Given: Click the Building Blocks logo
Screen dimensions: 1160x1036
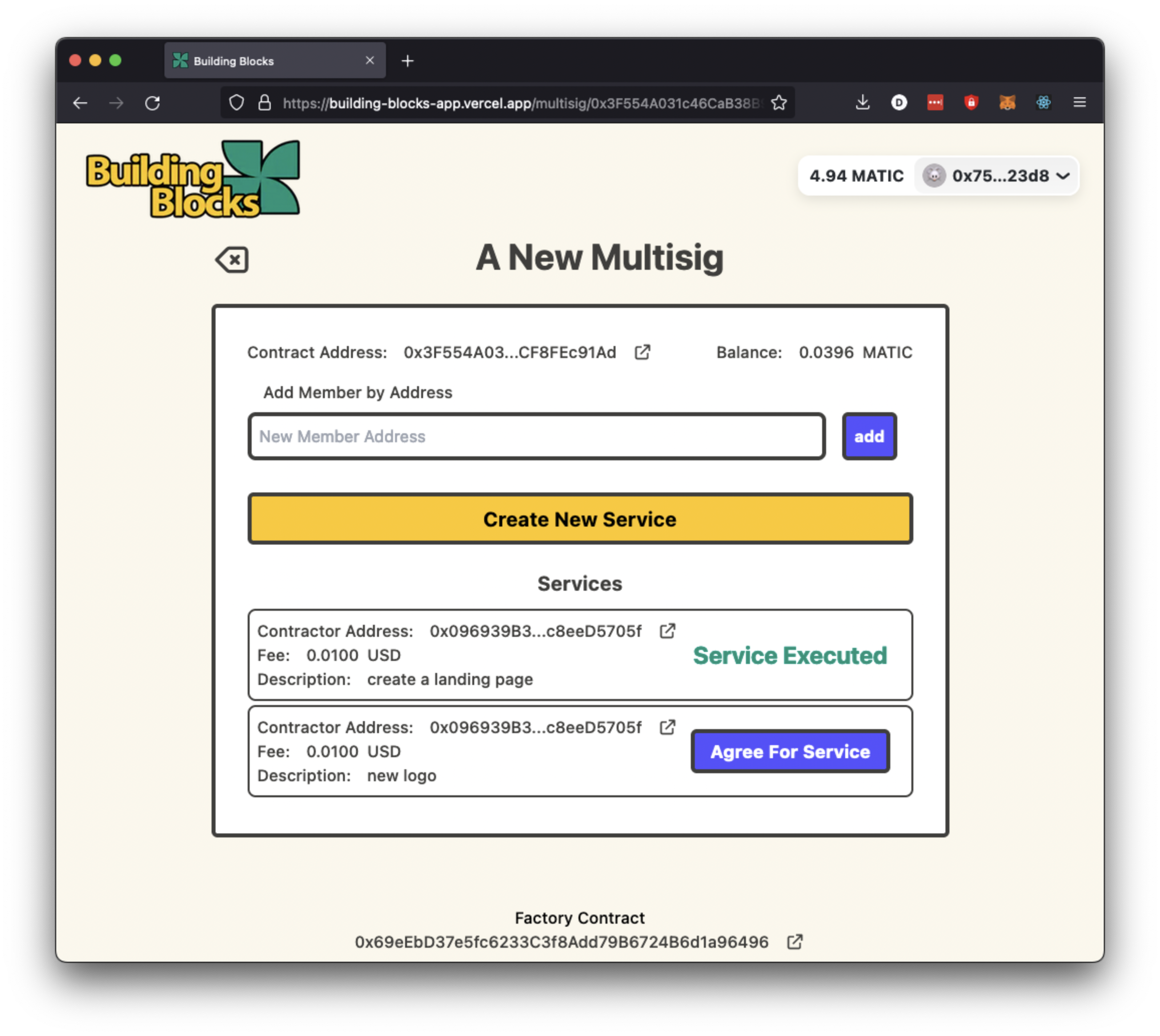Looking at the screenshot, I should 193,180.
